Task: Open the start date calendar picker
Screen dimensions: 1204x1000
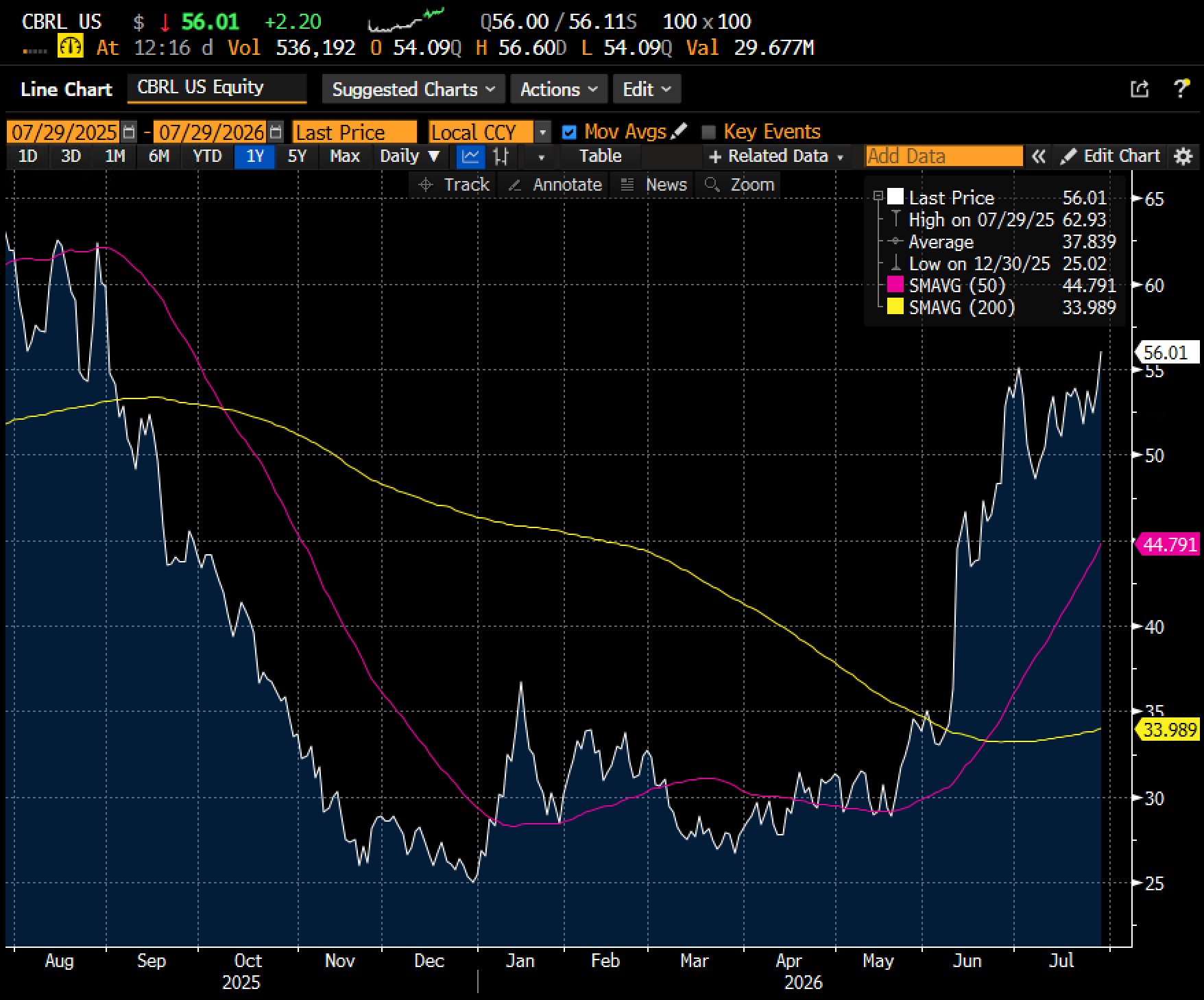Action: point(129,132)
